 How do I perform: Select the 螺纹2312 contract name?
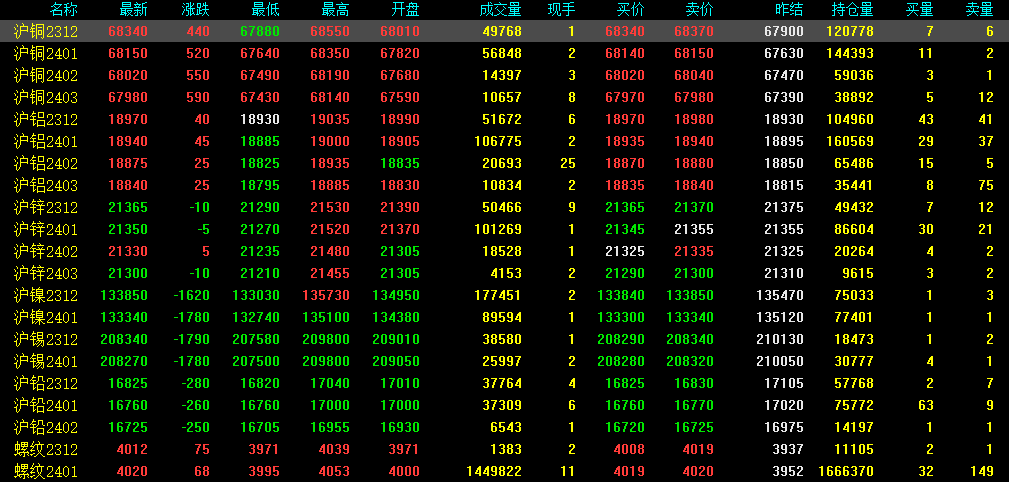pos(46,449)
